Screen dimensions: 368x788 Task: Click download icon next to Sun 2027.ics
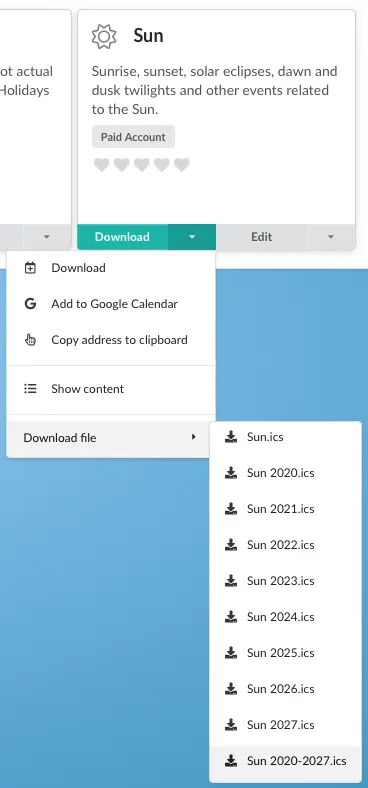(231, 725)
